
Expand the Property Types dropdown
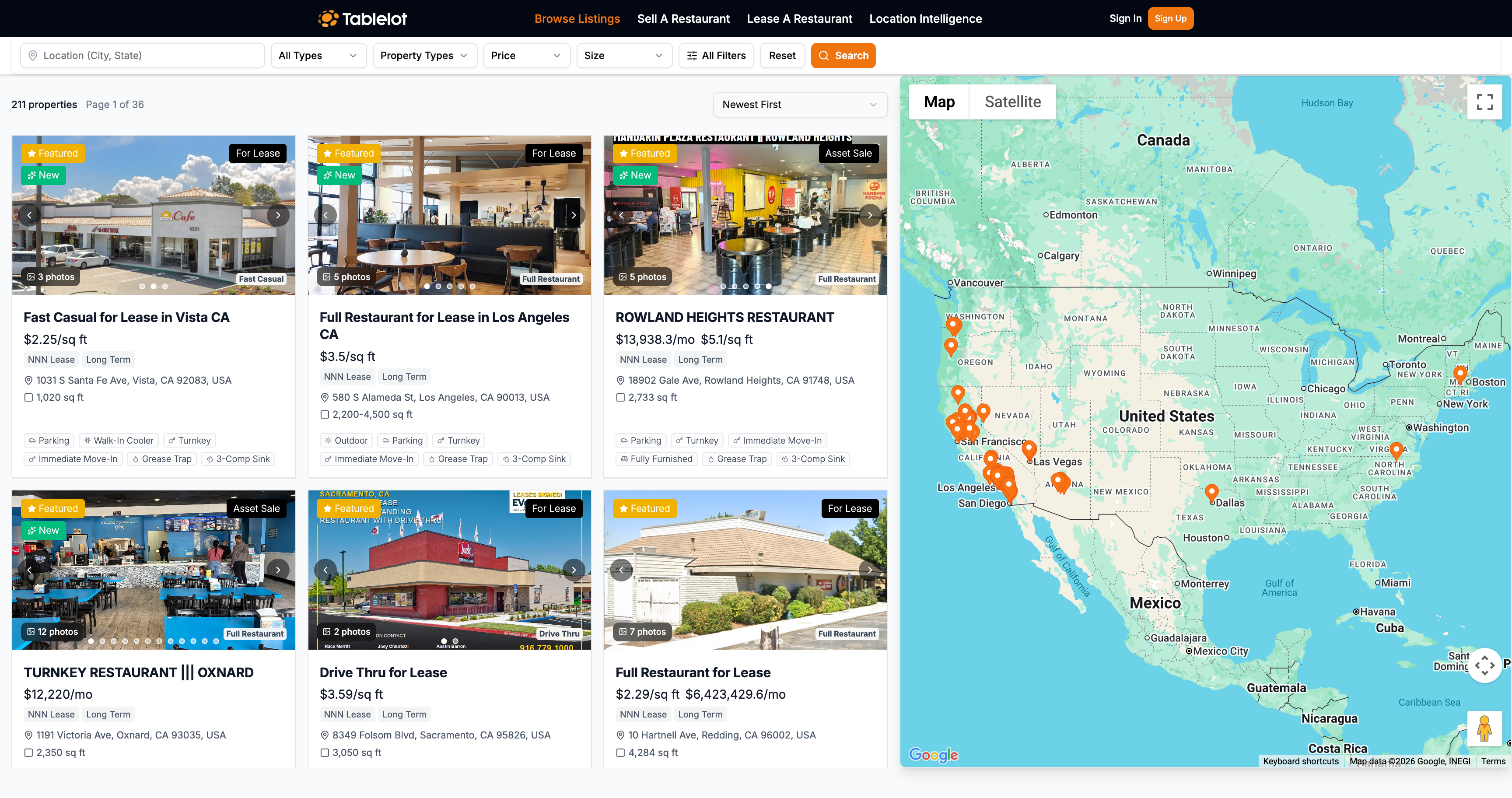(424, 56)
